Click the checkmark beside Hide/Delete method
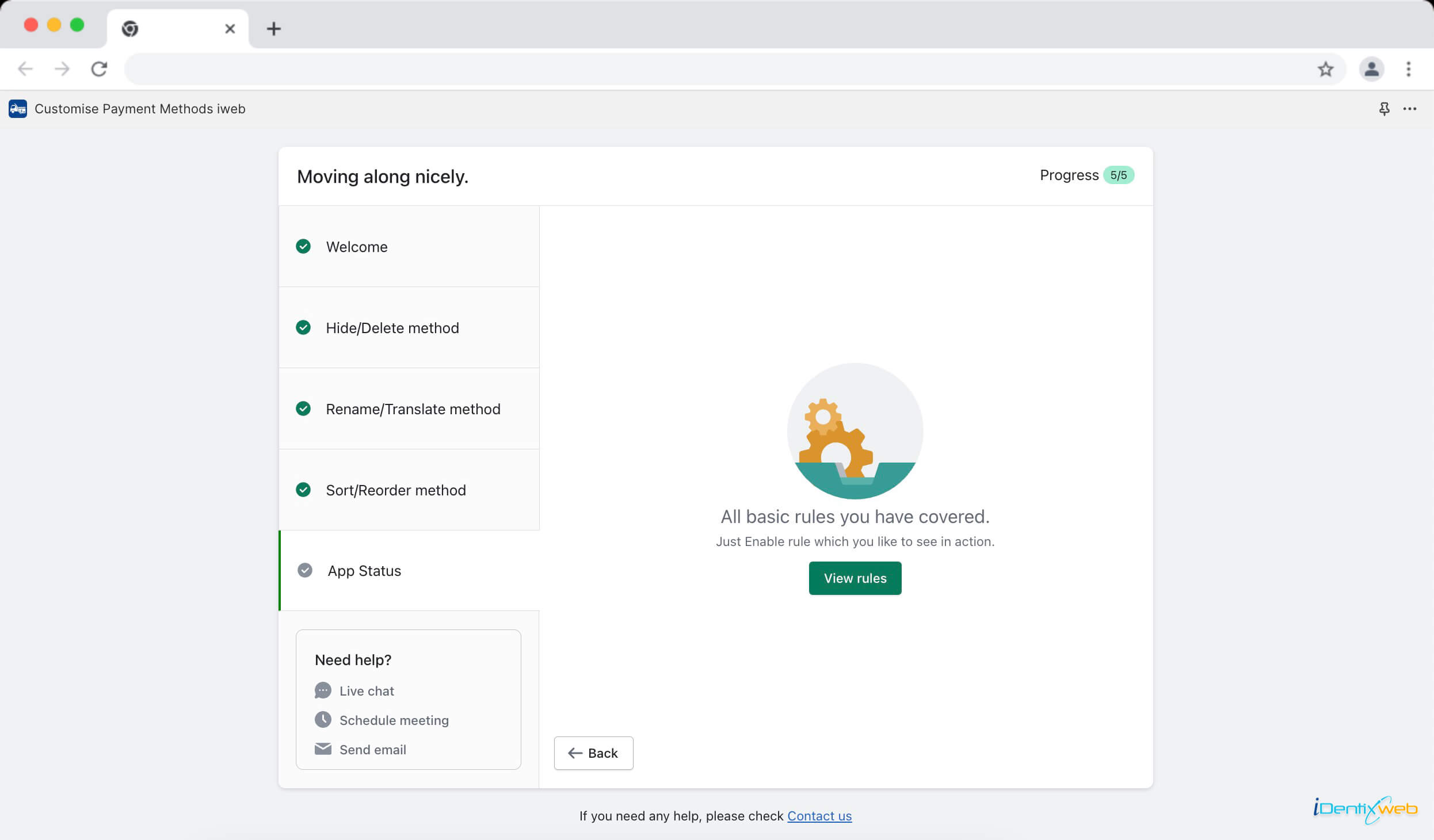Image resolution: width=1434 pixels, height=840 pixels. point(303,327)
